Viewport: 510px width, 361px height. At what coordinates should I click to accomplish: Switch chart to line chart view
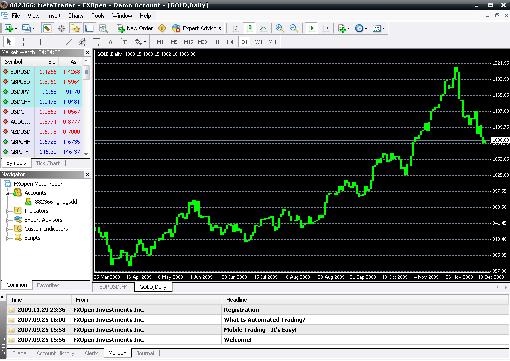click(263, 28)
